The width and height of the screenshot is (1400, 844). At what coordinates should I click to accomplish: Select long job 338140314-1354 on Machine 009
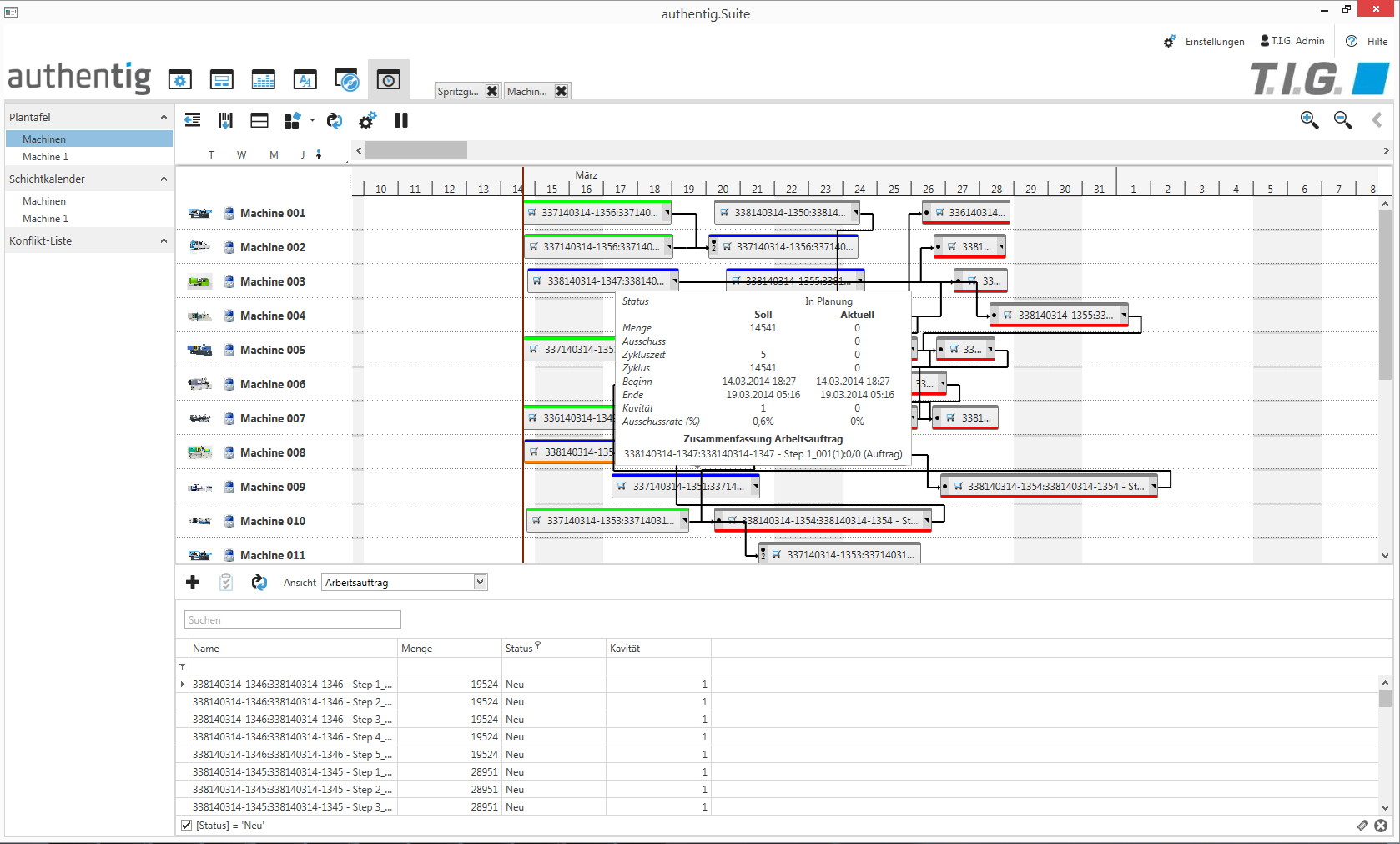tap(1048, 487)
